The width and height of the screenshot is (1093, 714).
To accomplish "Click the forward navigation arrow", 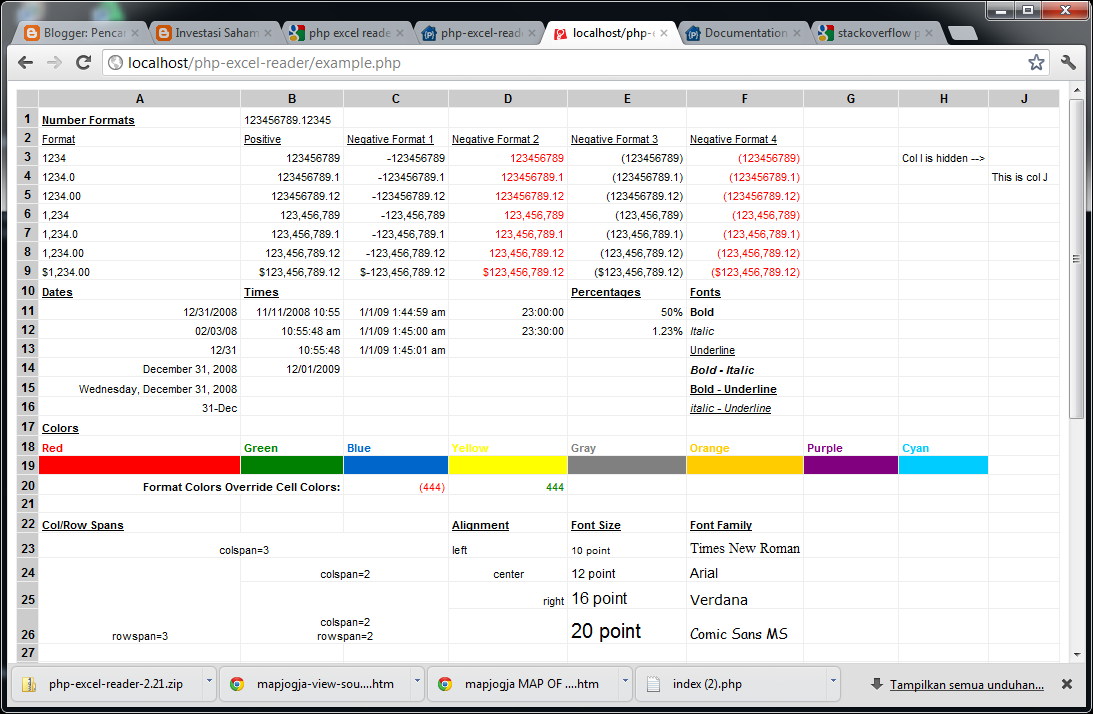I will click(x=55, y=62).
